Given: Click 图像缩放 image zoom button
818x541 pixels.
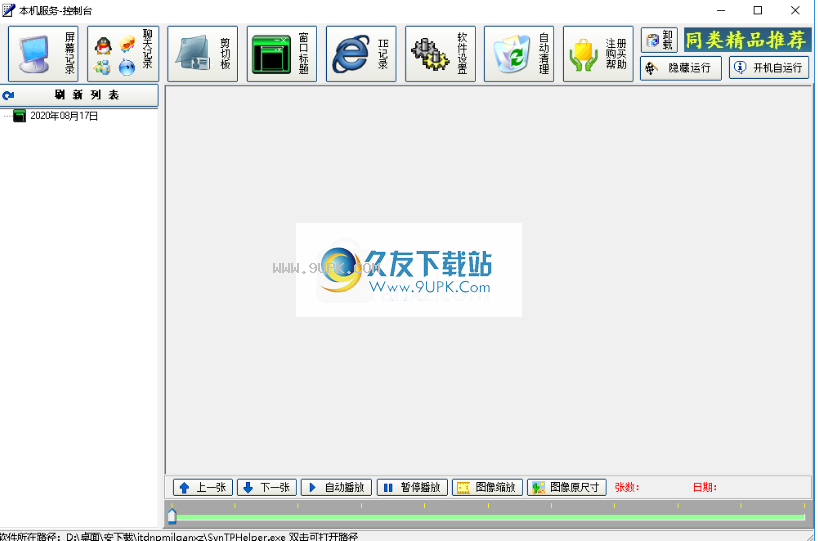Looking at the screenshot, I should 487,487.
